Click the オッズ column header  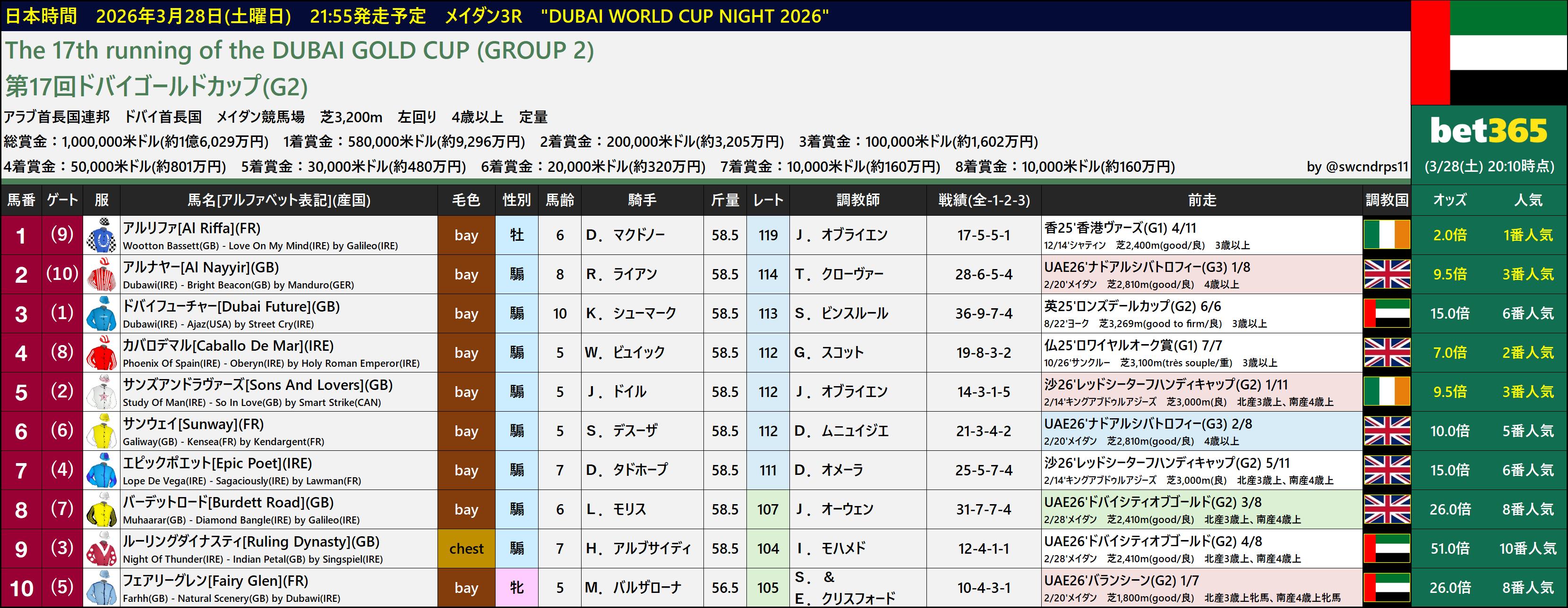(x=1450, y=200)
